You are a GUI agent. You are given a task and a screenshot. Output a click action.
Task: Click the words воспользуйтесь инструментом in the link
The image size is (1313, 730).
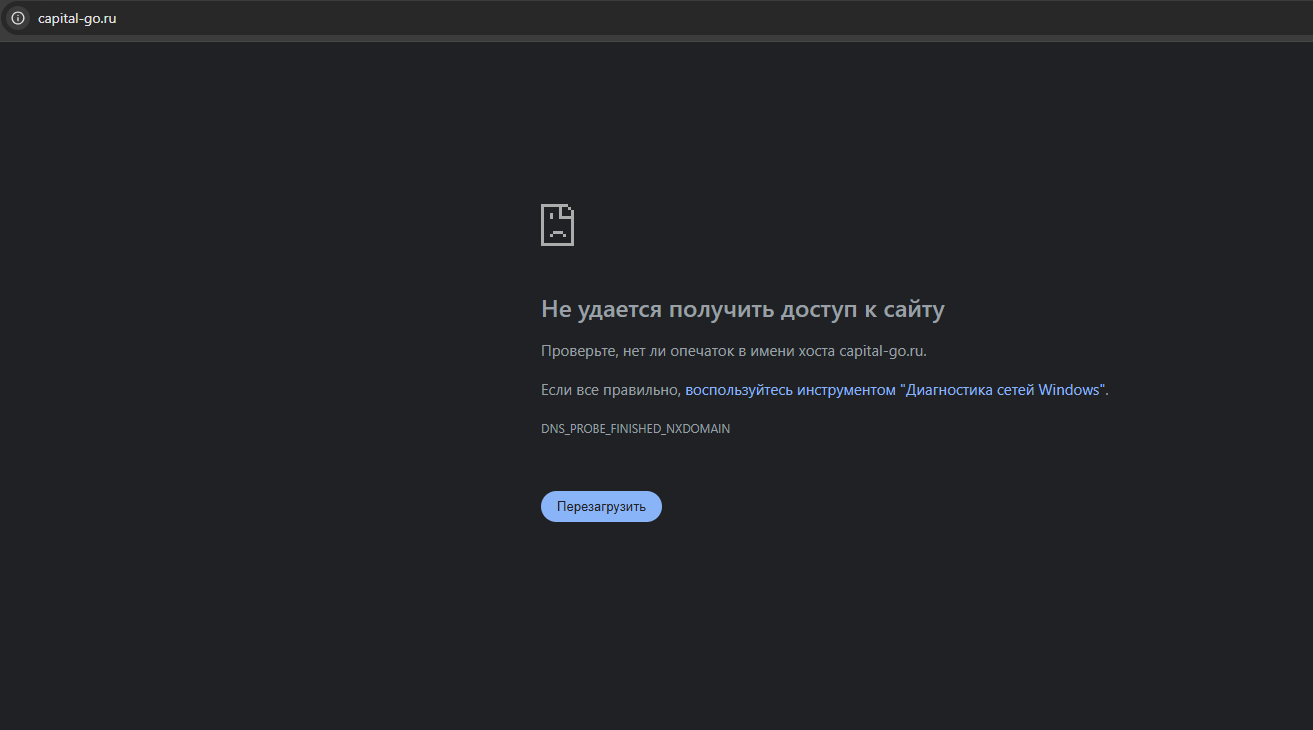790,390
